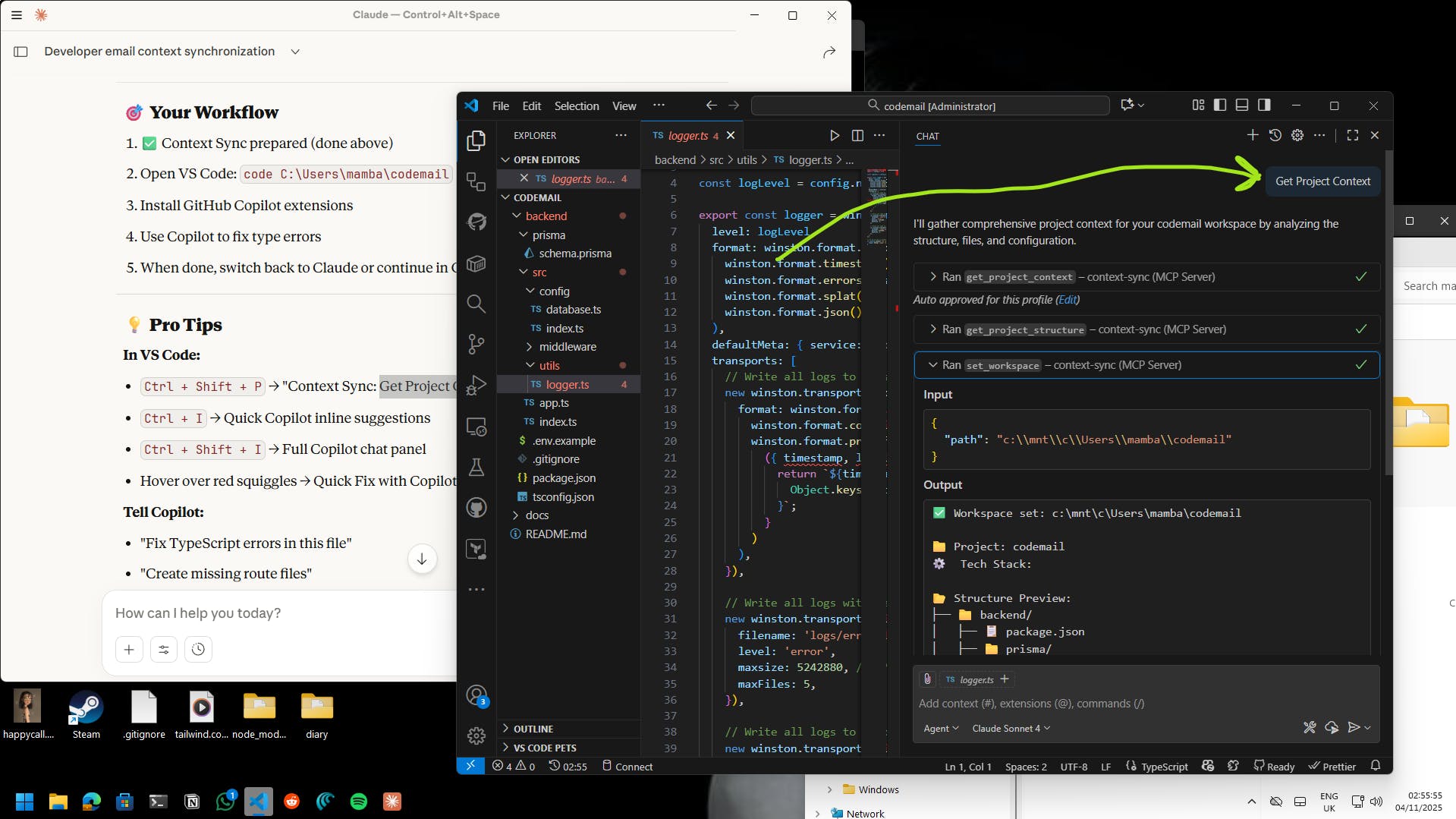Click the VS Code command center search box
This screenshot has height=819, width=1456.
(x=930, y=106)
